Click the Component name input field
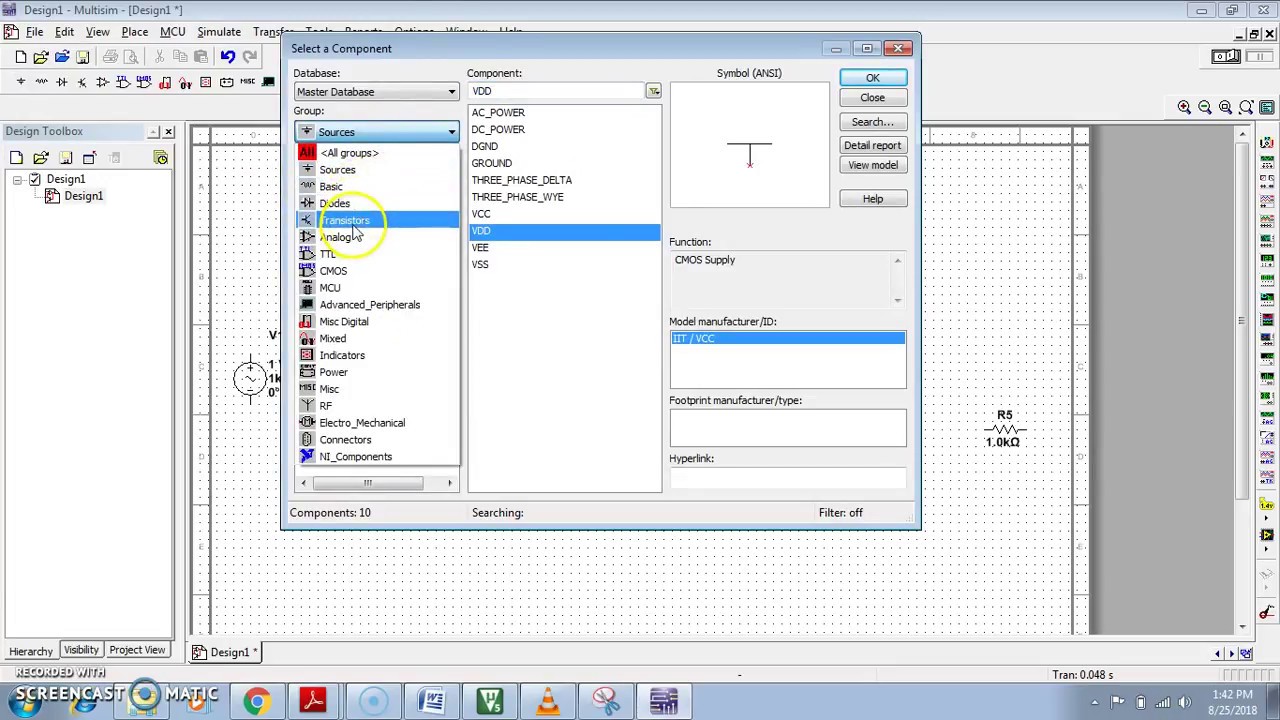Image resolution: width=1280 pixels, height=720 pixels. click(556, 91)
